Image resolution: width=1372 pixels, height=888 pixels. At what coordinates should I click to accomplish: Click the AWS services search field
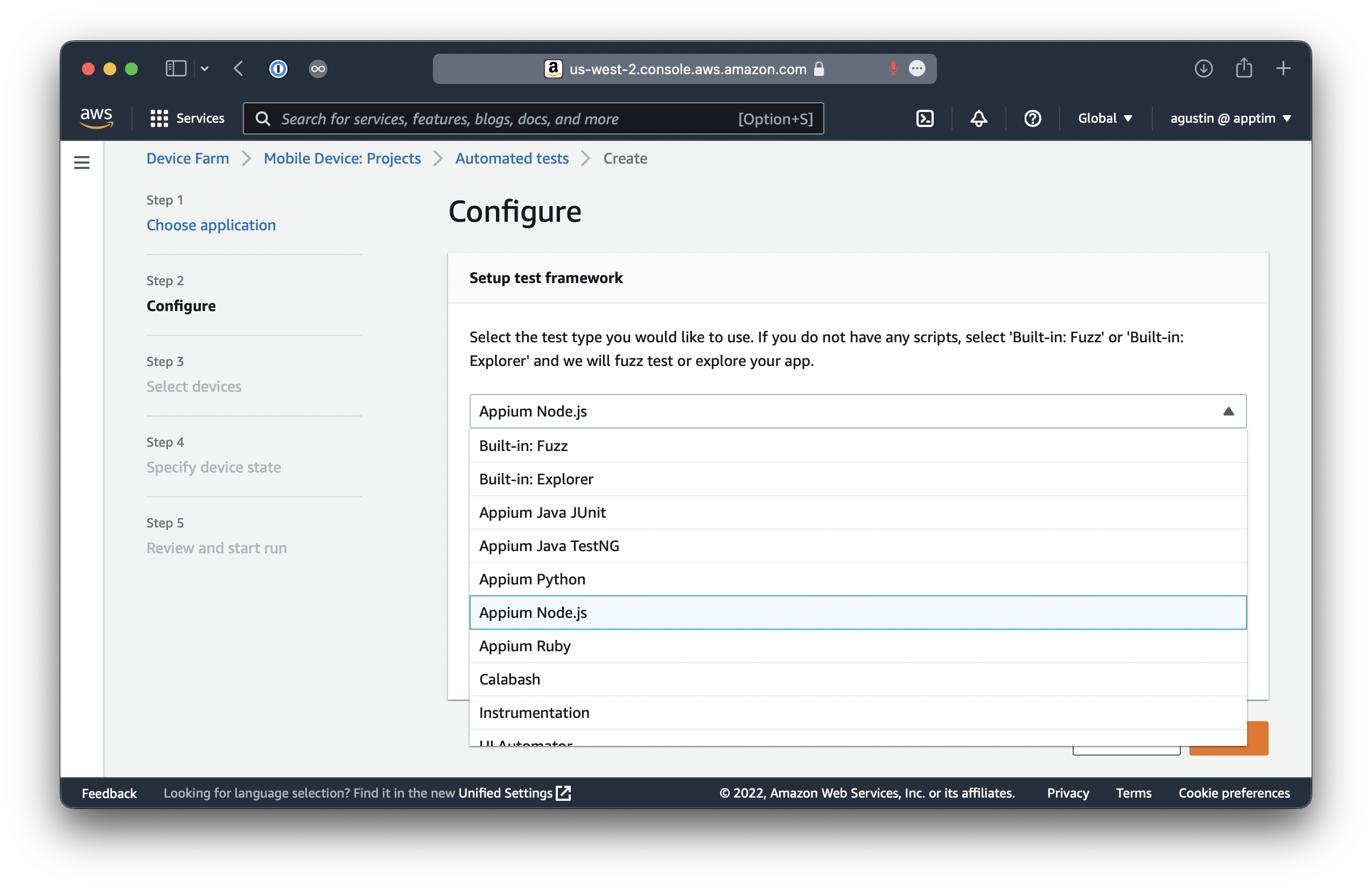click(507, 119)
